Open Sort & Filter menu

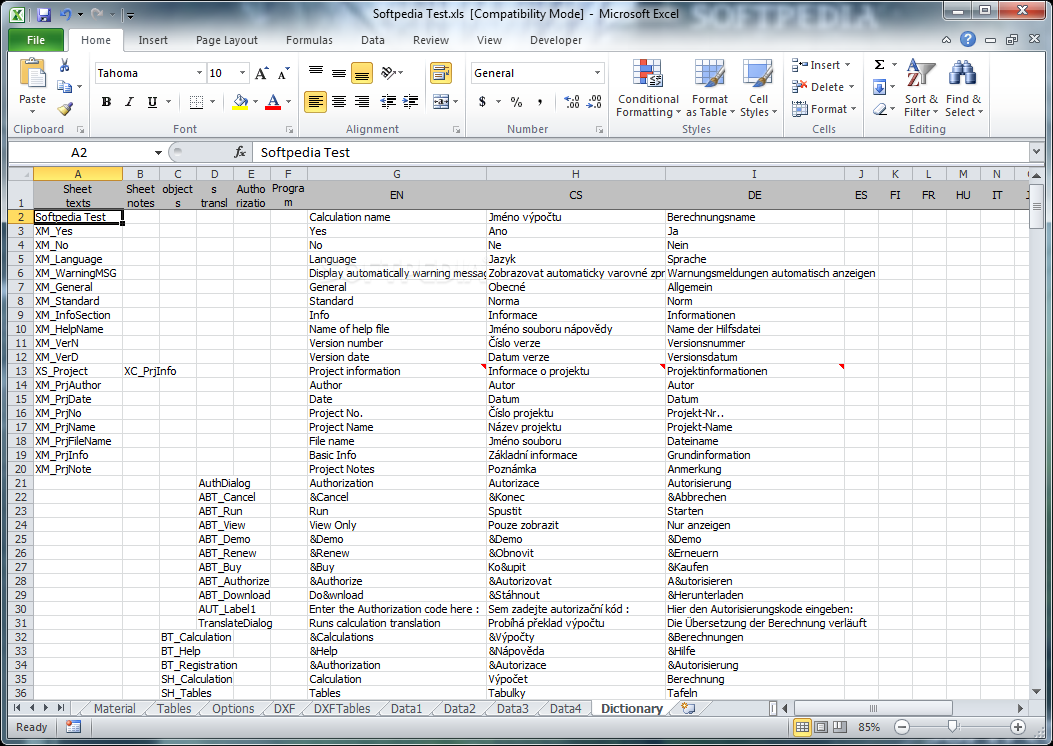click(921, 88)
